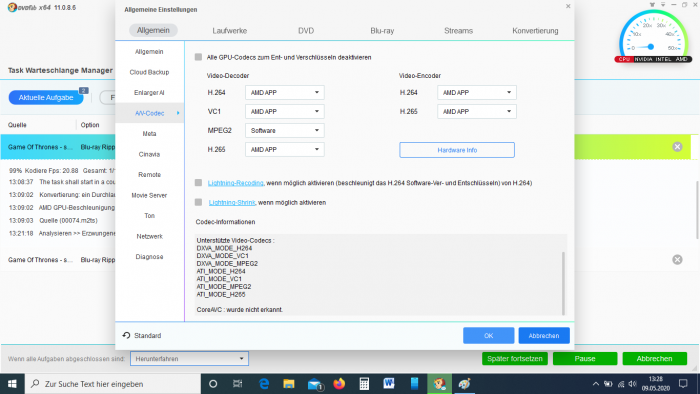Expand A/V-Codec sidebar arrow
This screenshot has height=394, width=700.
[x=178, y=113]
